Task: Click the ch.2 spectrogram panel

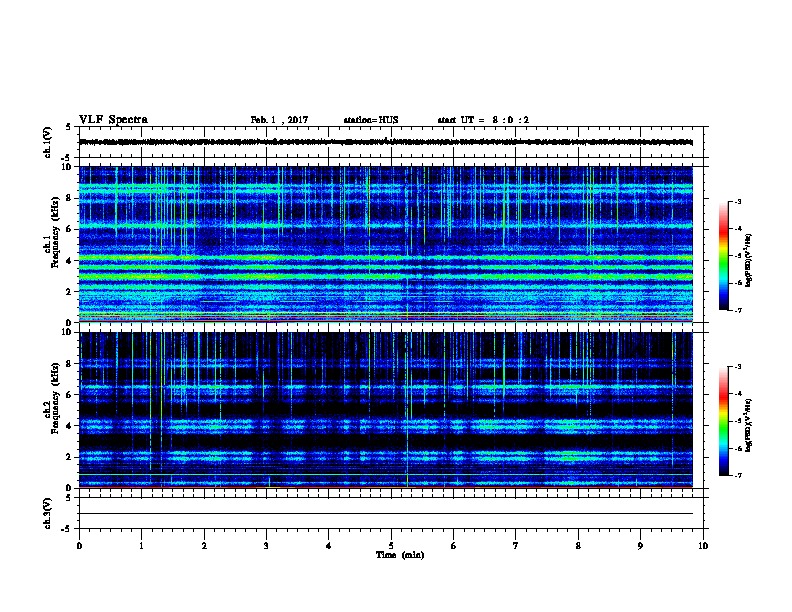Action: click(386, 410)
